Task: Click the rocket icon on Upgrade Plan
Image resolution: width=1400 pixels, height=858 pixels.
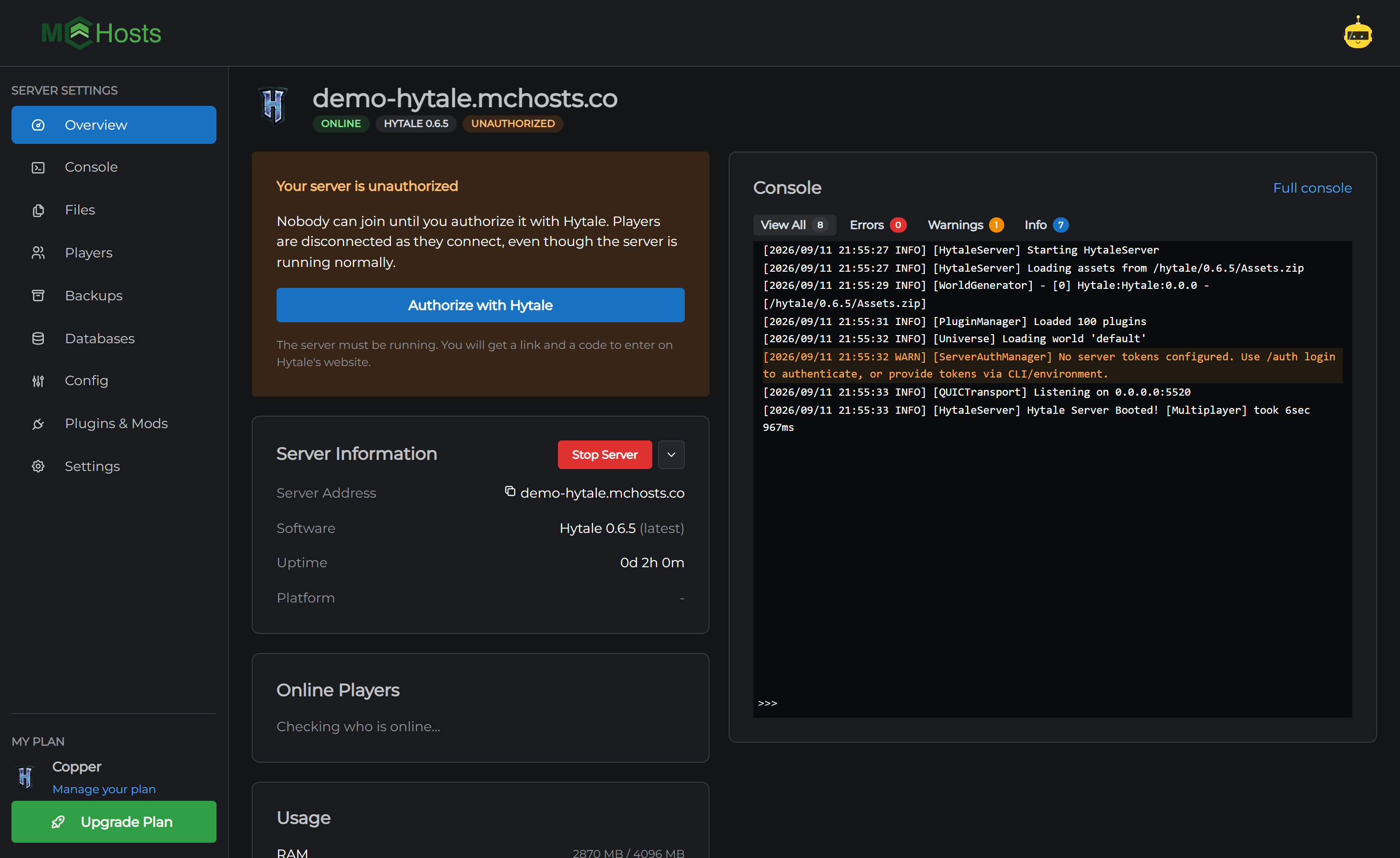Action: click(x=58, y=822)
